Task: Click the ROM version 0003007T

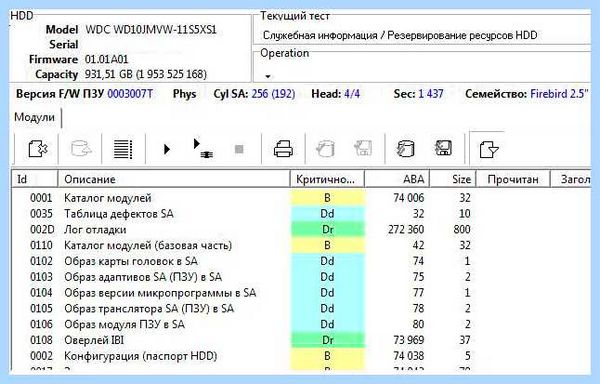Action: tap(130, 94)
